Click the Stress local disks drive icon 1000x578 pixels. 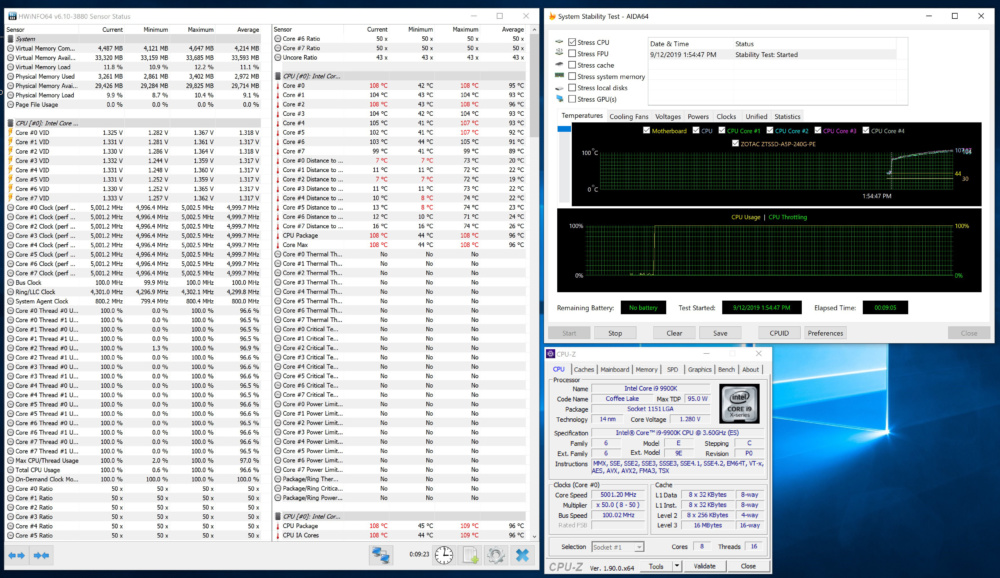click(x=559, y=87)
